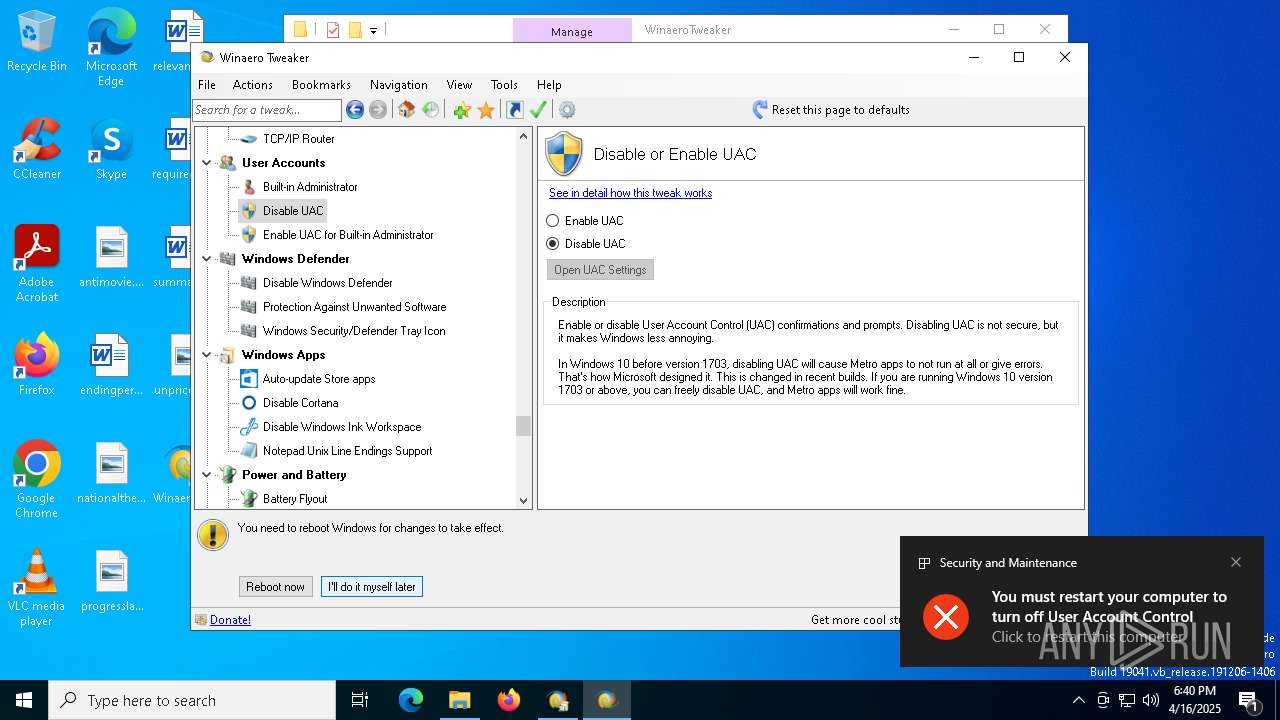Open the VLC media player shortcut

37,588
